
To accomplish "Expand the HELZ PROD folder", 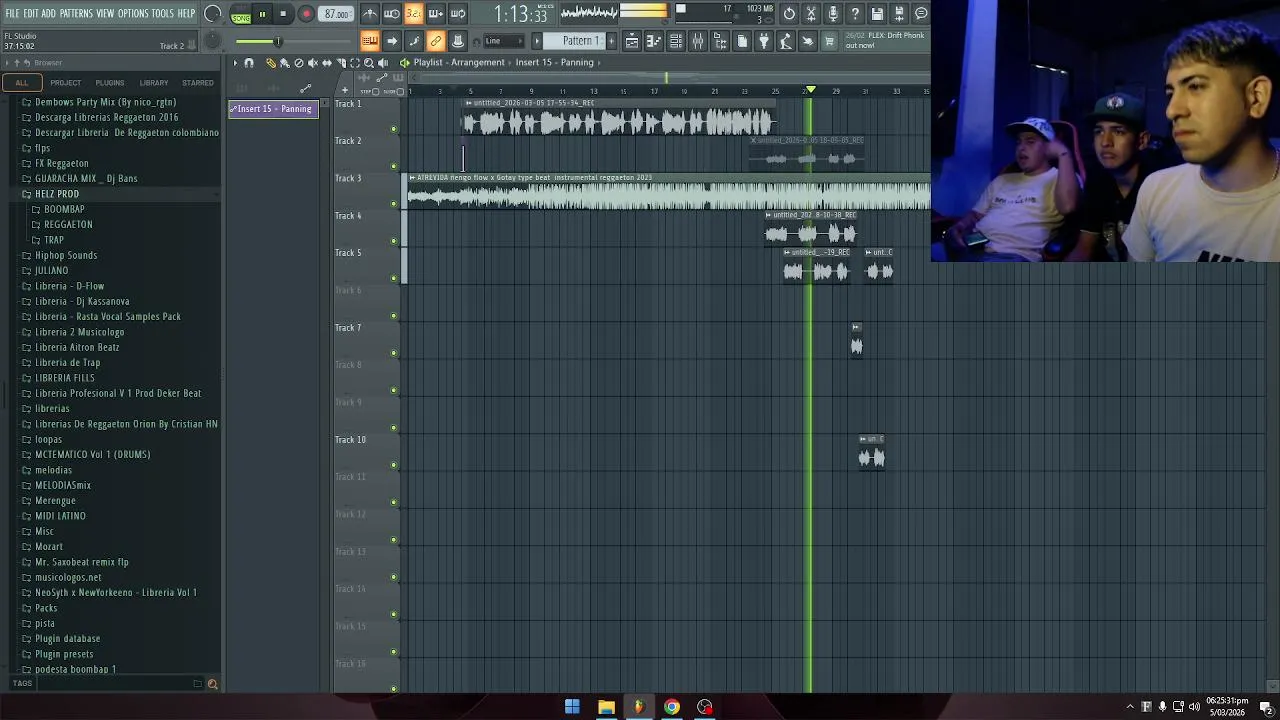I will tap(56, 194).
